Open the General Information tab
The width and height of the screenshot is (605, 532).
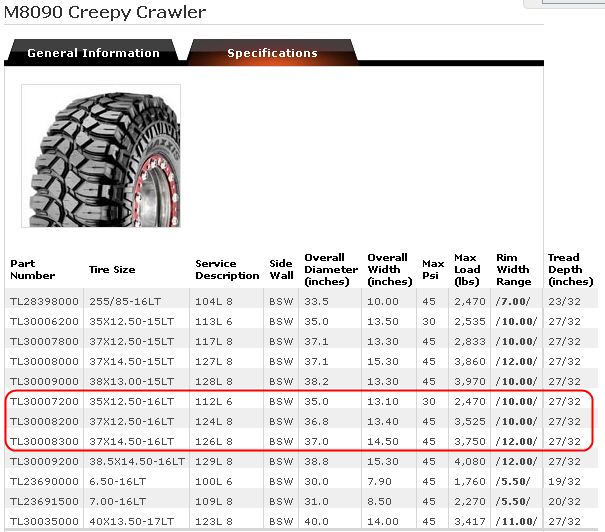pos(93,53)
